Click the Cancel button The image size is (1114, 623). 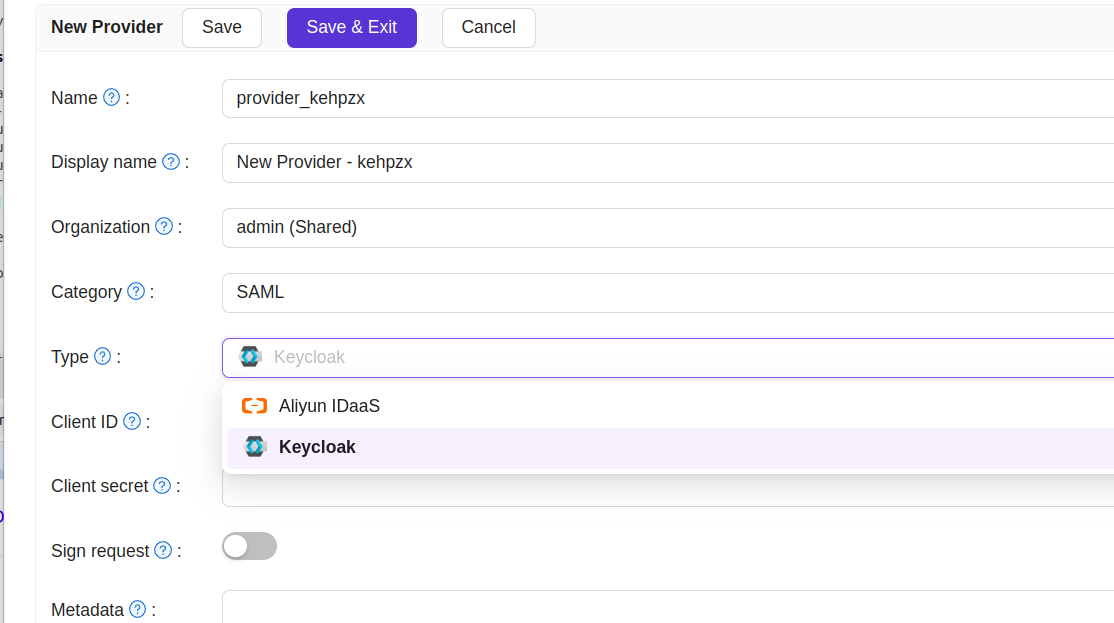coord(488,28)
